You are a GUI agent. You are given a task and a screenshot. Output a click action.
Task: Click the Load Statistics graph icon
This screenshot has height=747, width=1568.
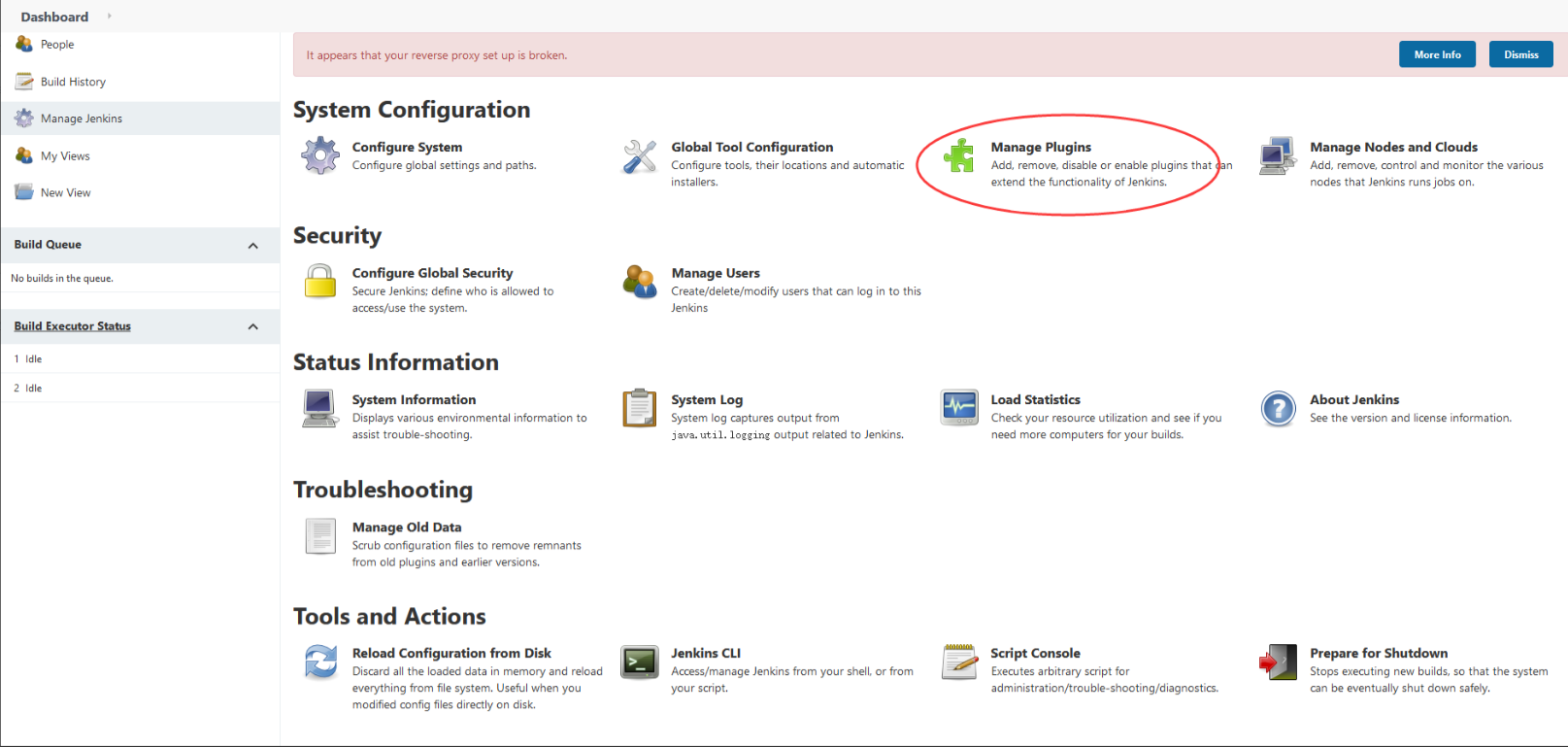[959, 408]
